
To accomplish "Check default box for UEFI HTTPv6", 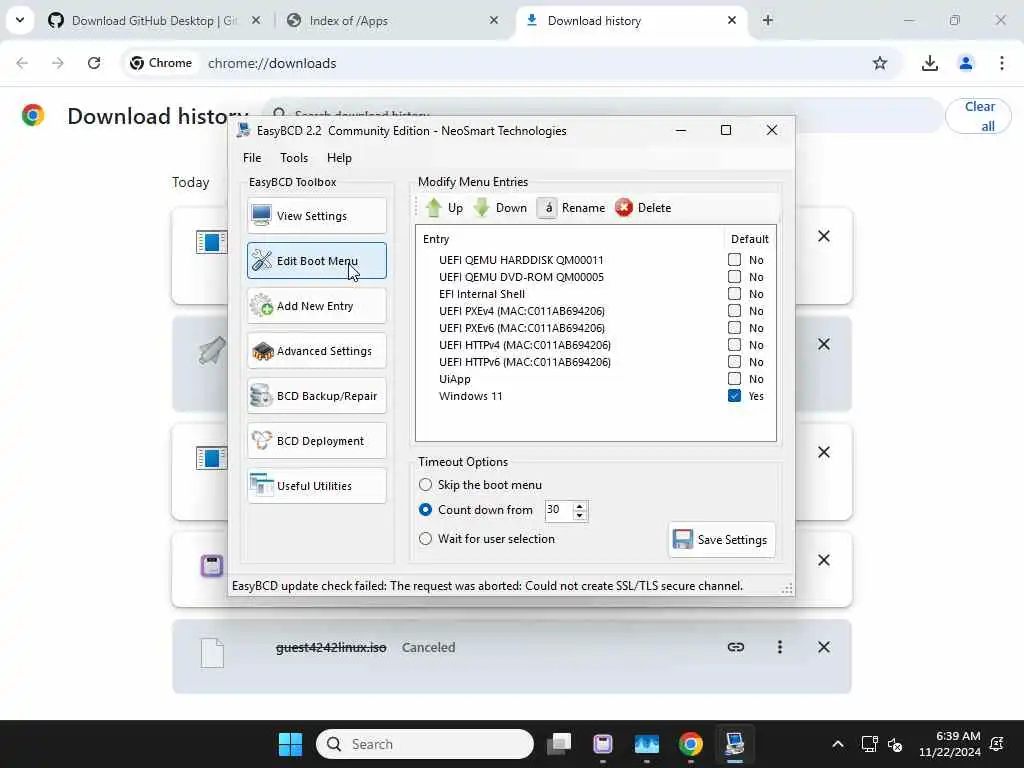I will (735, 362).
